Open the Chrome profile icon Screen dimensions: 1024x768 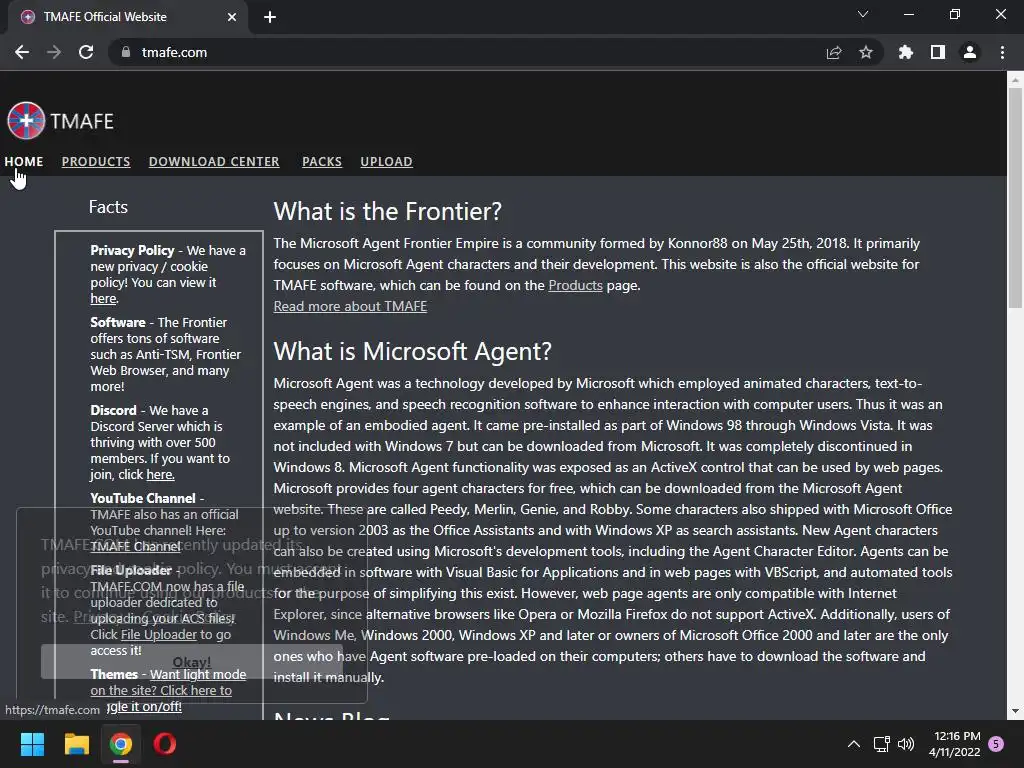pyautogui.click(x=970, y=52)
